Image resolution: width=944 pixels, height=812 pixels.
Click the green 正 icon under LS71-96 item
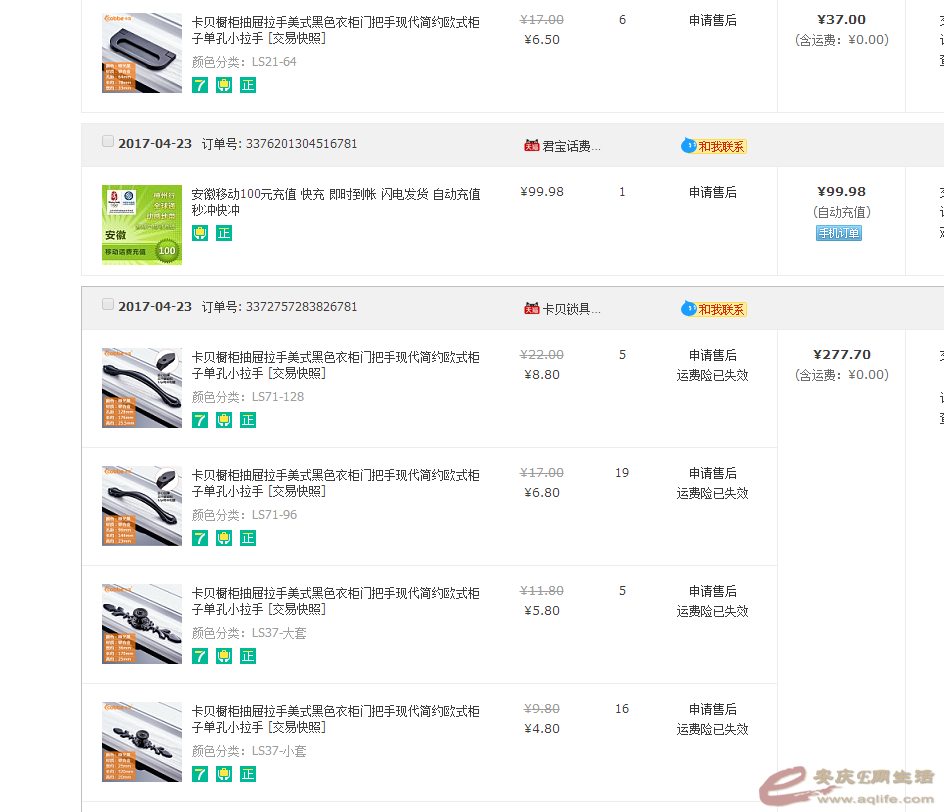[x=248, y=538]
